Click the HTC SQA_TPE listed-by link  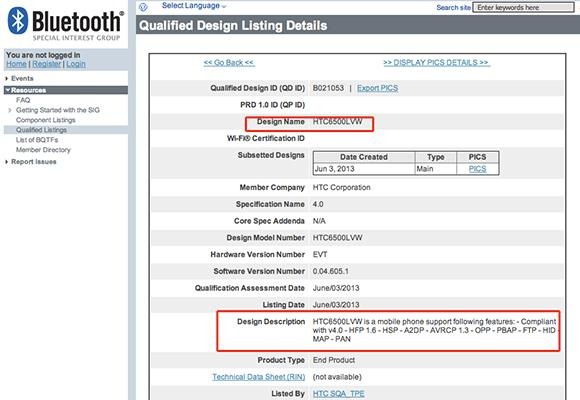pos(338,394)
